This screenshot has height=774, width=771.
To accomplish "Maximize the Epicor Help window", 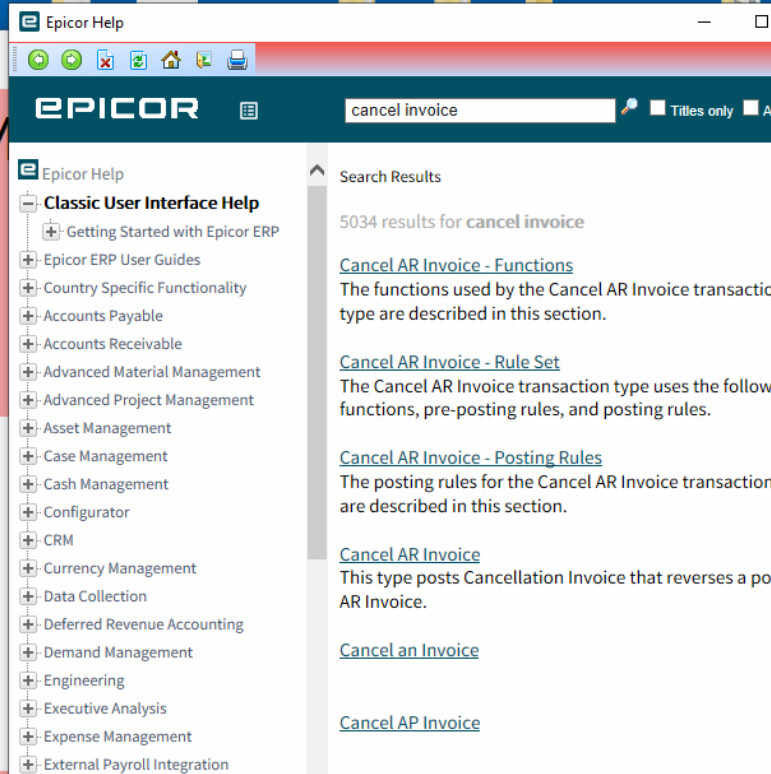I will coord(761,22).
